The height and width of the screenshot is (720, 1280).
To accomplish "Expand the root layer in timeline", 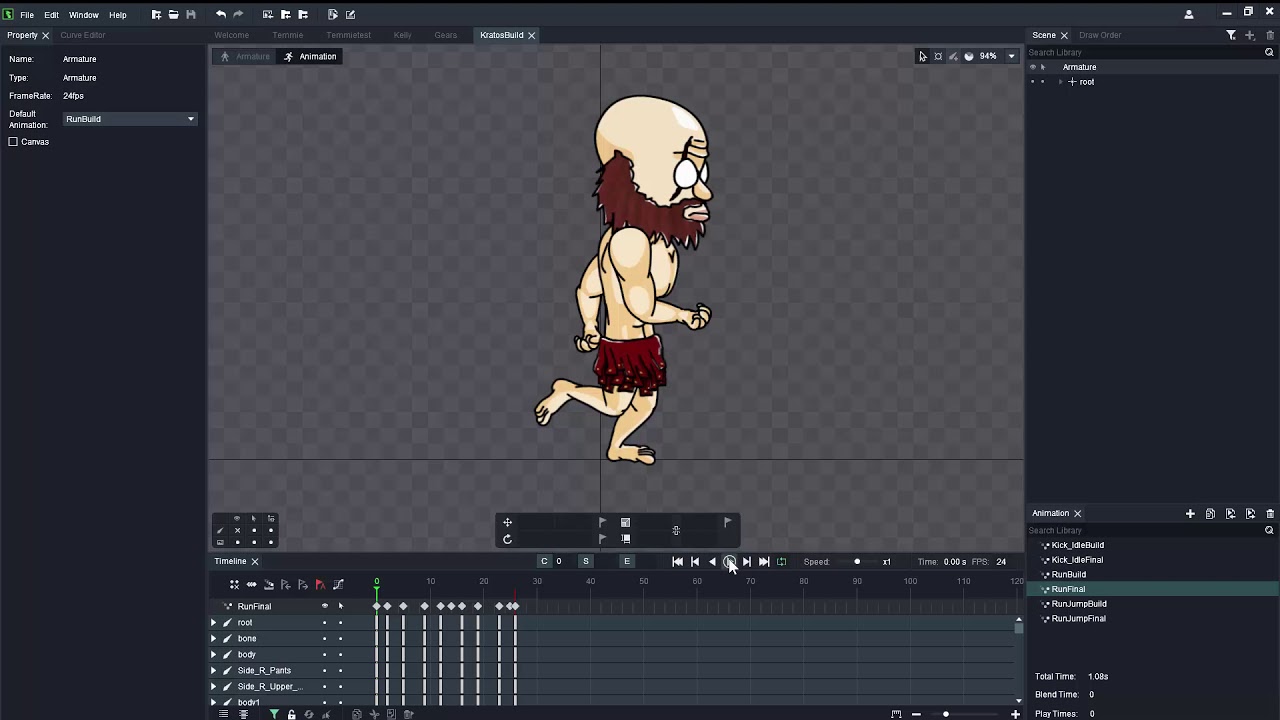I will (213, 622).
